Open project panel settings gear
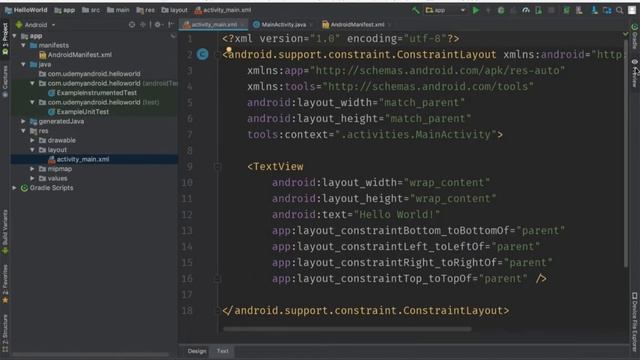Image resolution: width=640 pixels, height=360 pixels. (x=158, y=25)
